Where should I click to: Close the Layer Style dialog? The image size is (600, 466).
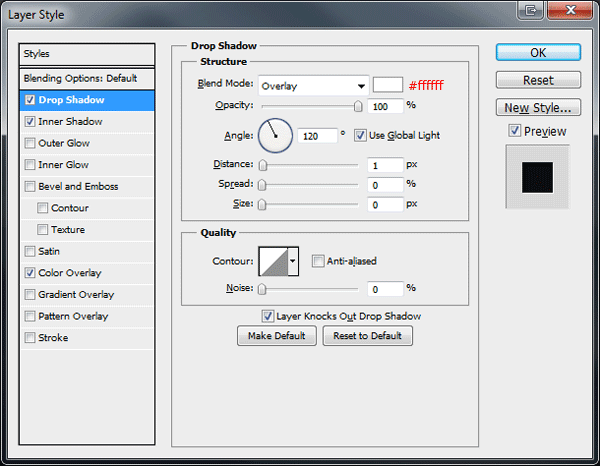point(570,10)
